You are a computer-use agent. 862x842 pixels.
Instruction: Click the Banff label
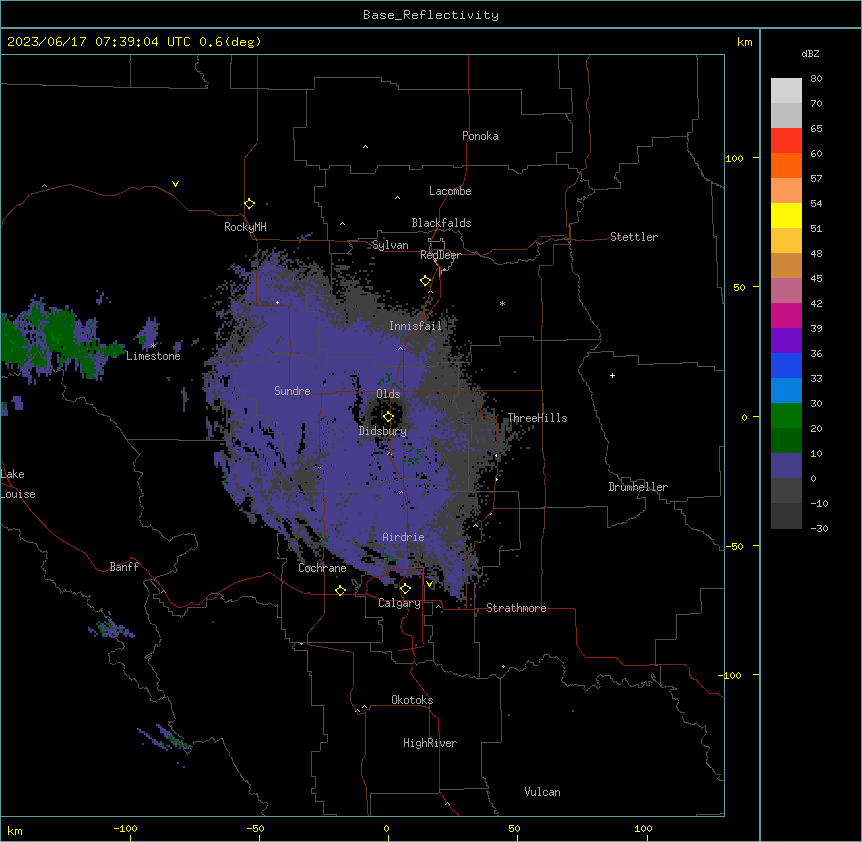click(x=124, y=567)
